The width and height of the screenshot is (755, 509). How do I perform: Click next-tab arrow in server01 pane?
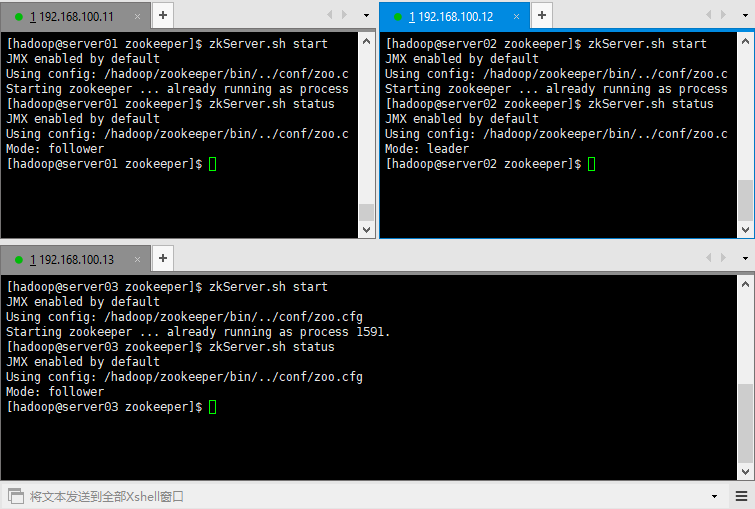pyautogui.click(x=344, y=15)
